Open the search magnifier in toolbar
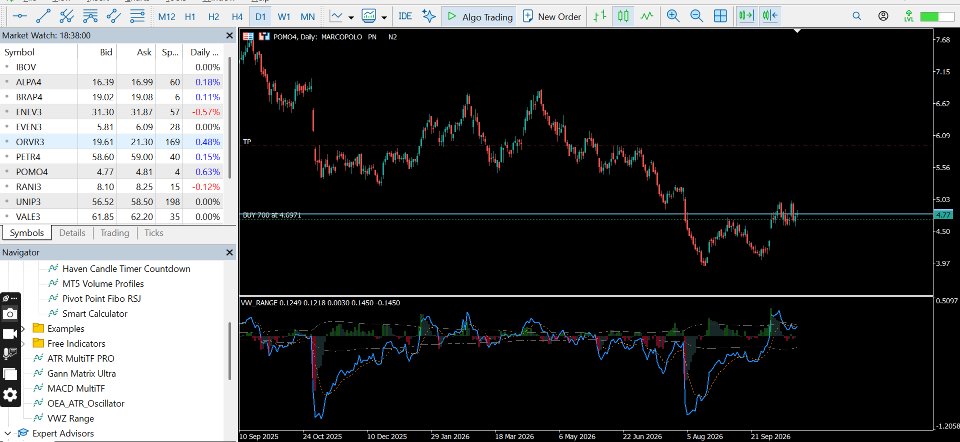 (857, 17)
